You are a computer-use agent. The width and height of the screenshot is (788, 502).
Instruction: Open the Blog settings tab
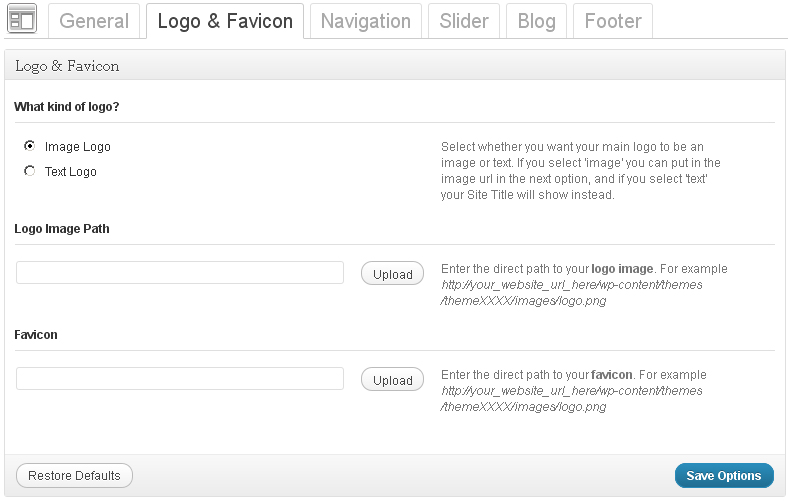[x=536, y=21]
